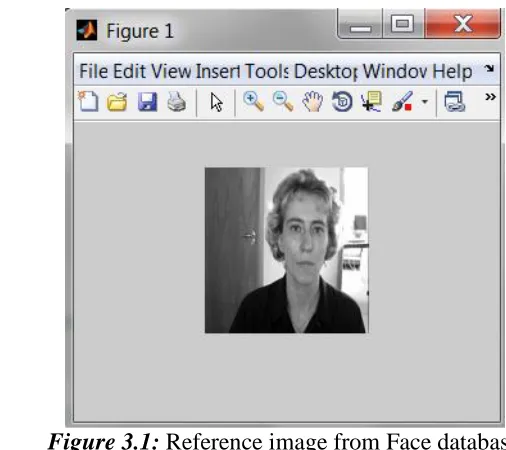Click the Link Plot icon

455,102
